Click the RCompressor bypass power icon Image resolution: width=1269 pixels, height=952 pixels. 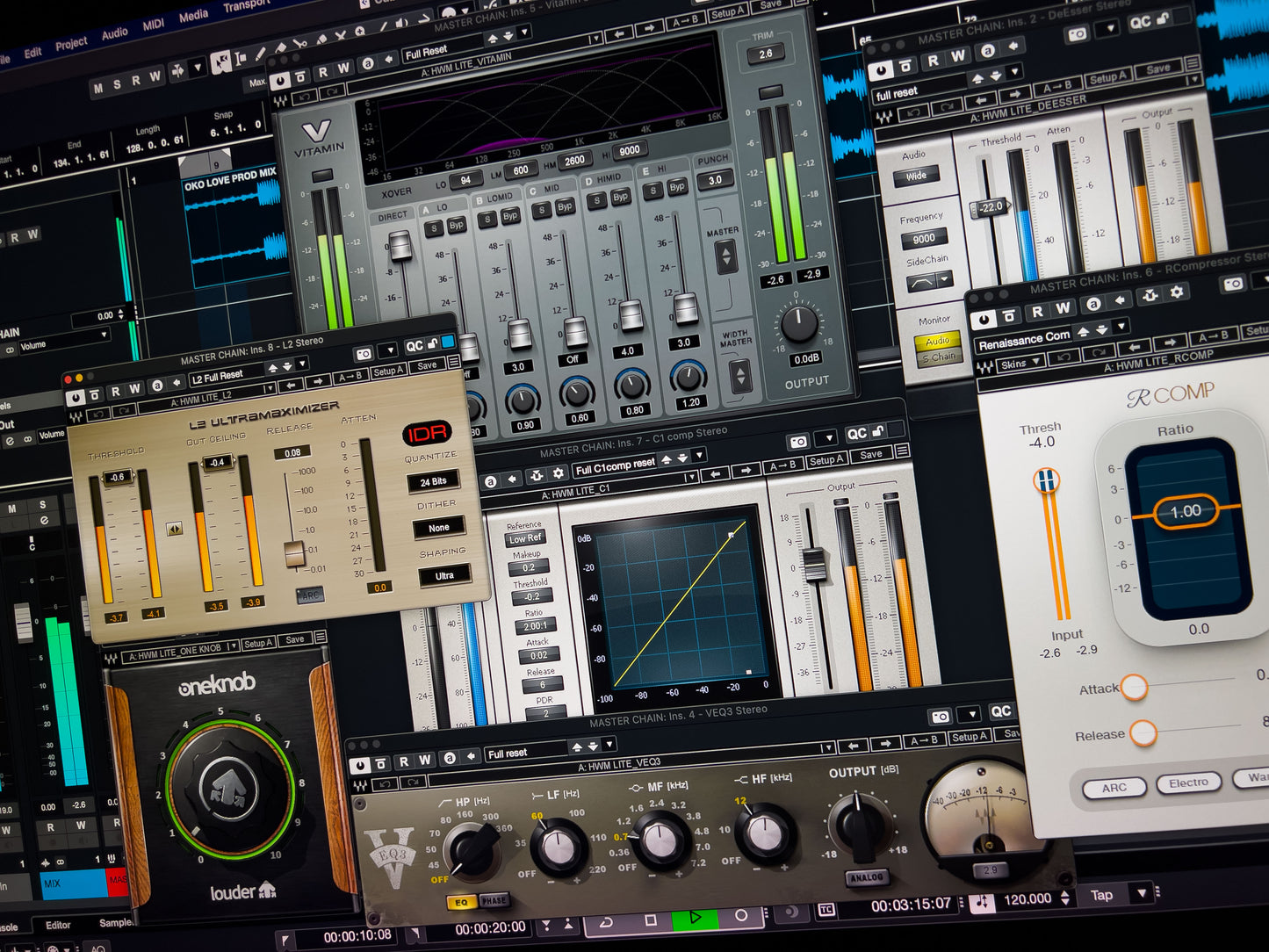pyautogui.click(x=984, y=320)
